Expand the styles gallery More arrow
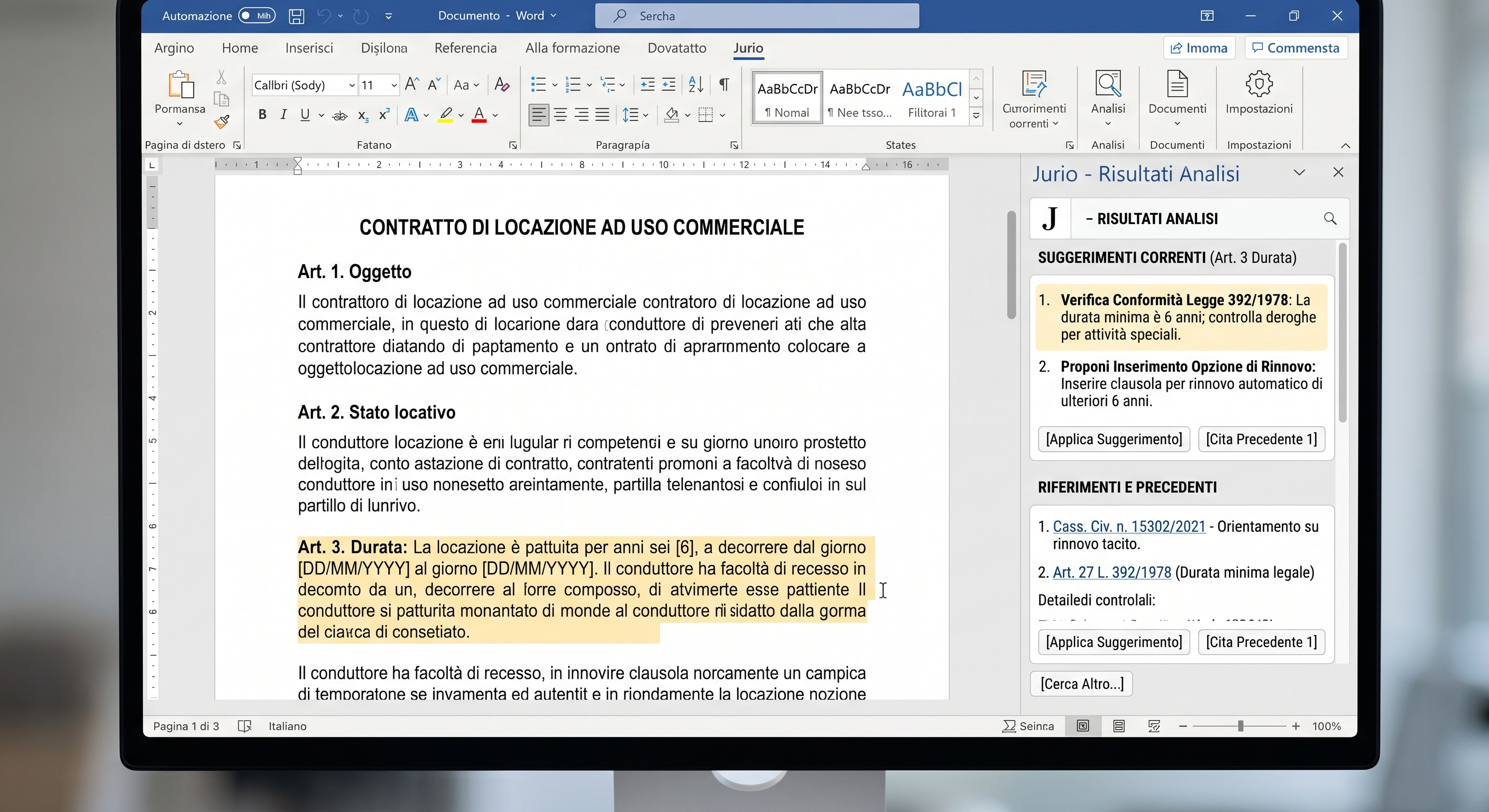 click(976, 116)
